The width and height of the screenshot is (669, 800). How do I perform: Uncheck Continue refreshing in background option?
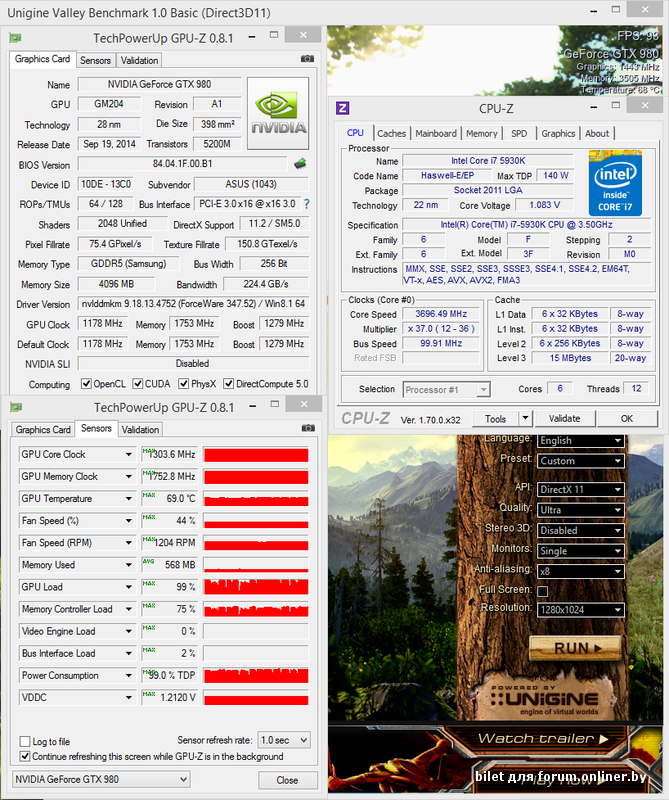pyautogui.click(x=24, y=756)
